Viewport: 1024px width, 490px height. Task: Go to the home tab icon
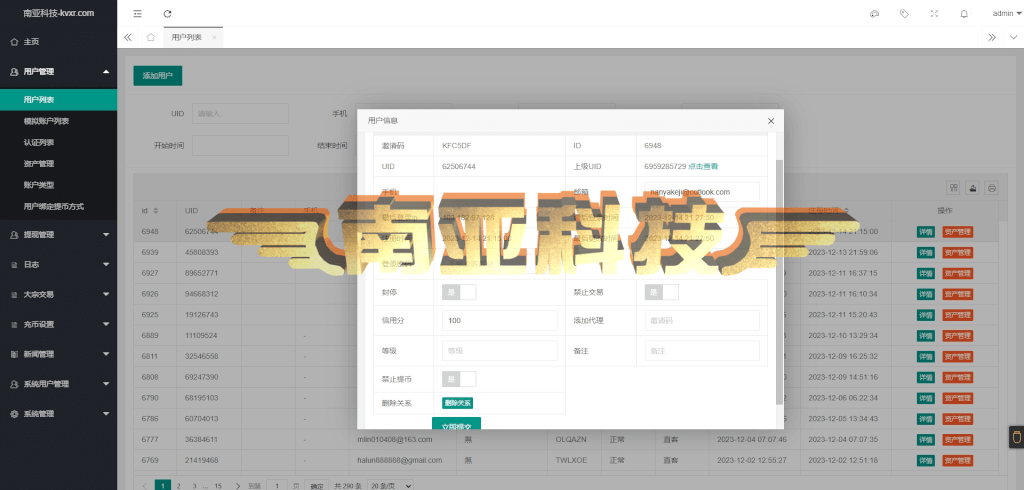(151, 37)
